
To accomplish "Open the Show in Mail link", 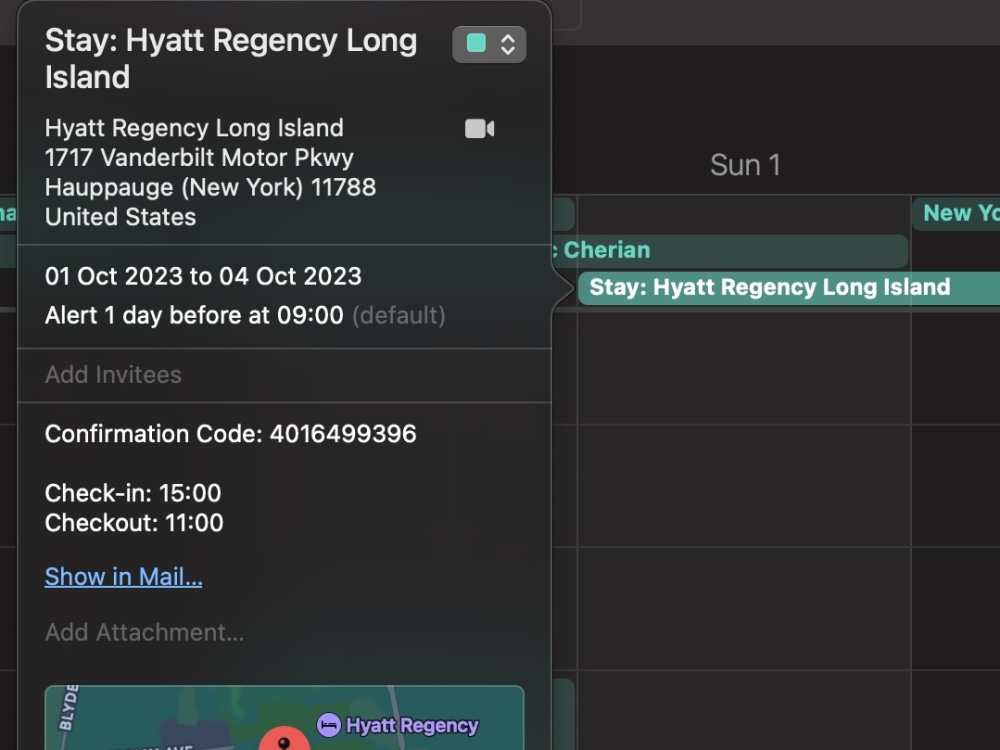I will 124,577.
